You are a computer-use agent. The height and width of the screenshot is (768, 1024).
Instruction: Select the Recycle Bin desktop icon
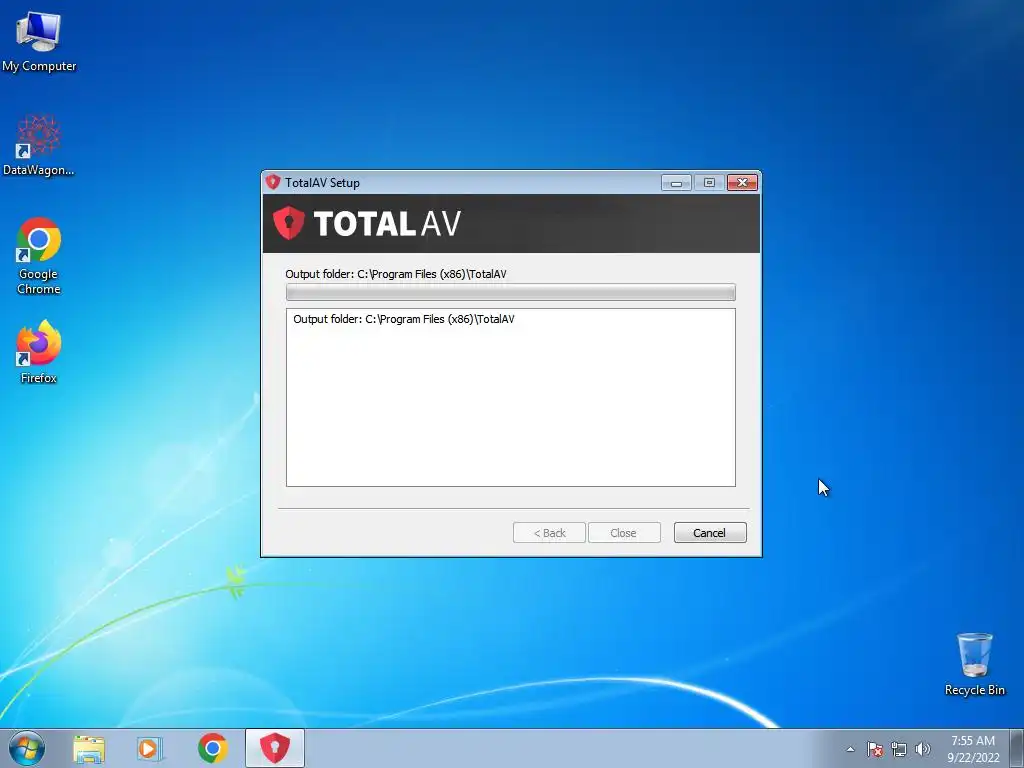[974, 664]
